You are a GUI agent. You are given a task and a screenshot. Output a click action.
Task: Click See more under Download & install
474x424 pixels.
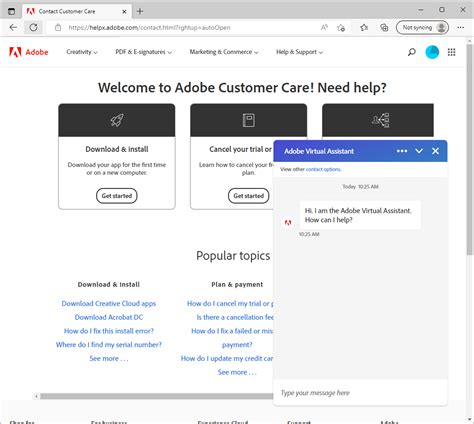109,358
